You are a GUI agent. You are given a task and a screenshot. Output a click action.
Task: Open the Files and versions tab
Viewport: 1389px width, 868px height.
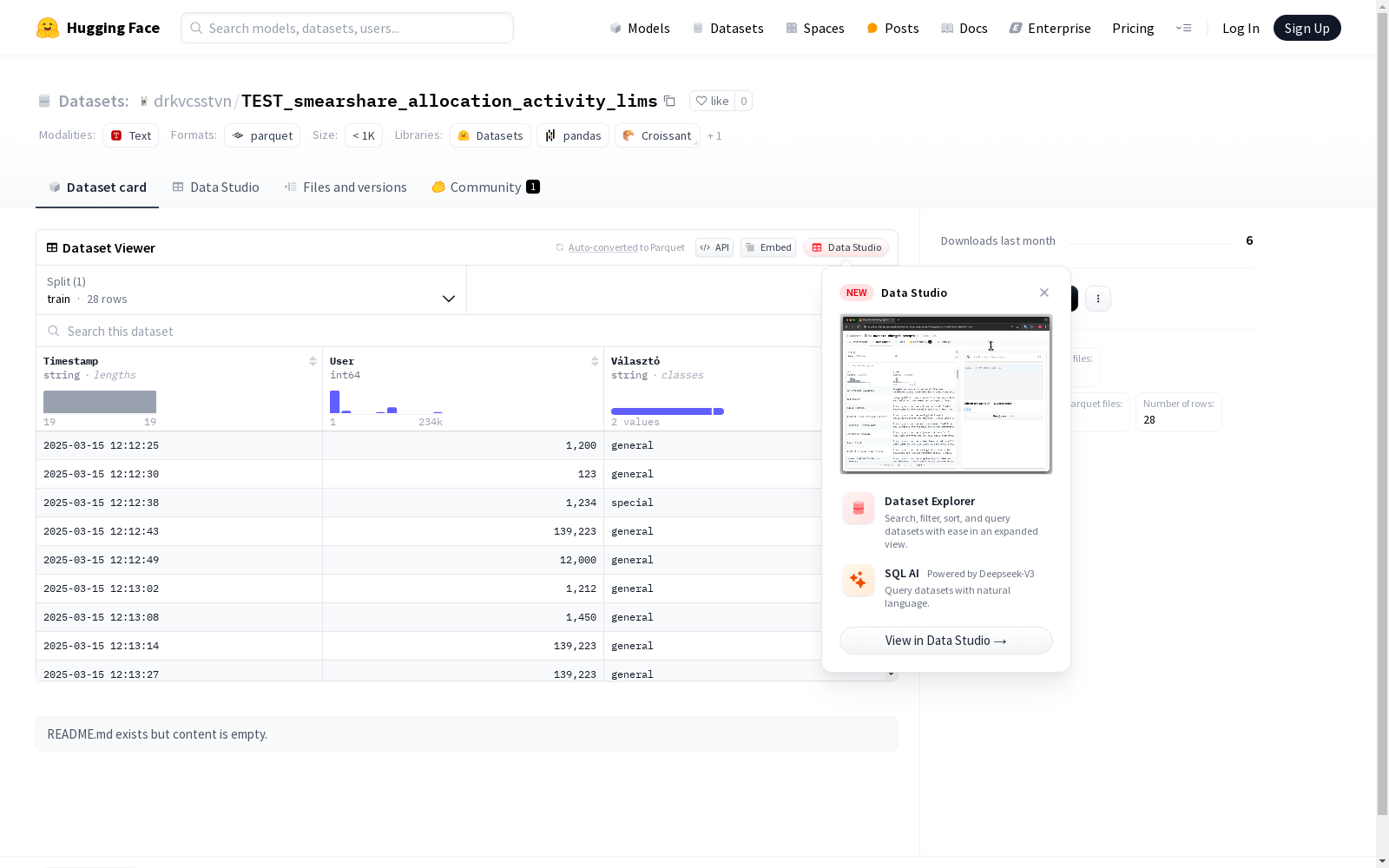[346, 187]
